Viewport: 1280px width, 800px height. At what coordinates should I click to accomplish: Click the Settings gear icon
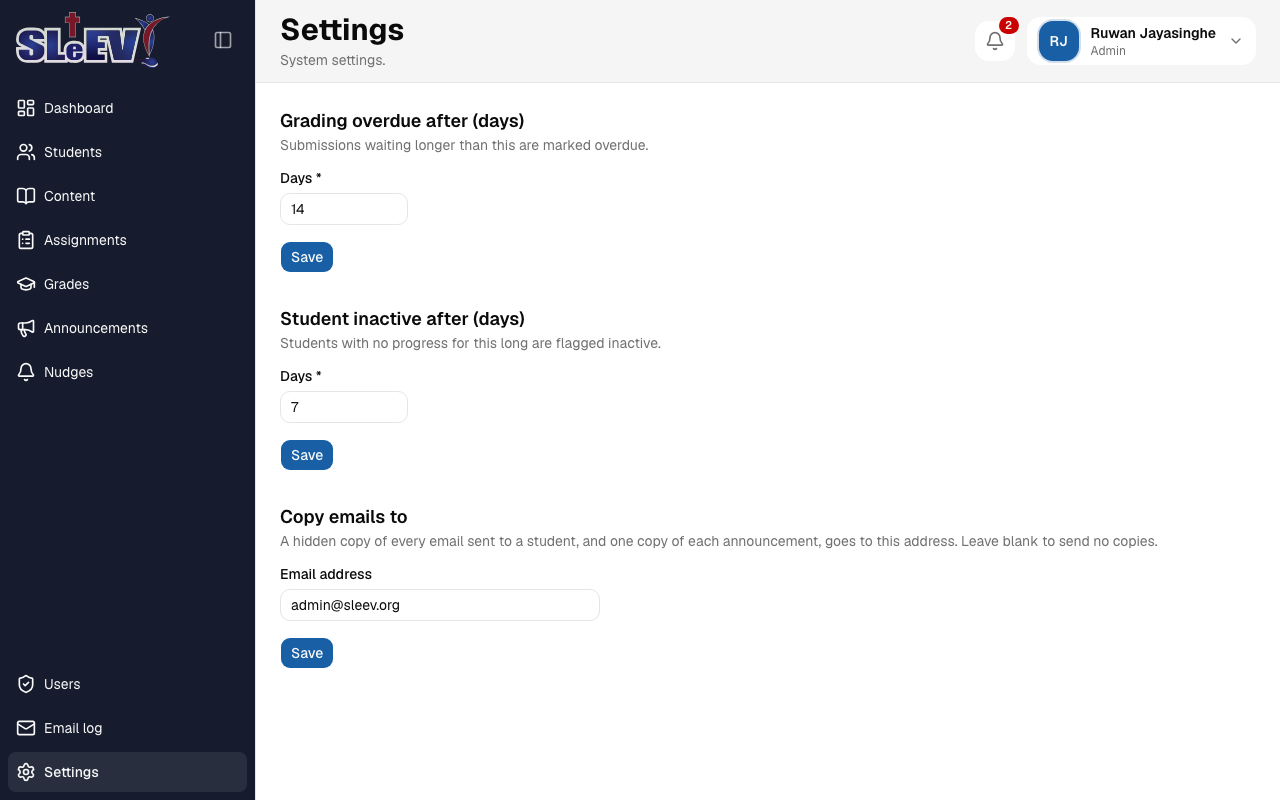26,772
